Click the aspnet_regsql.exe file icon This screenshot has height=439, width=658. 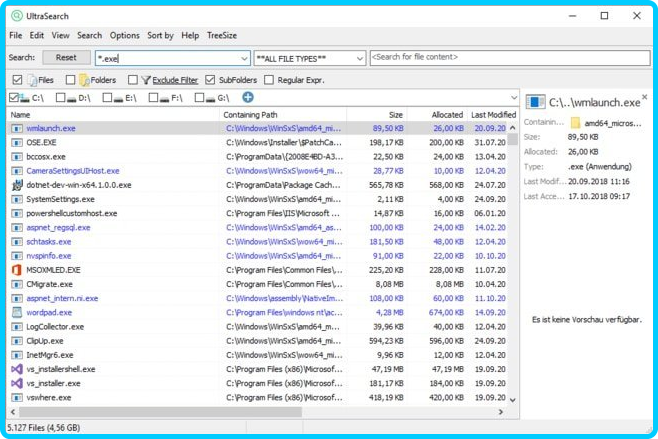[16, 227]
